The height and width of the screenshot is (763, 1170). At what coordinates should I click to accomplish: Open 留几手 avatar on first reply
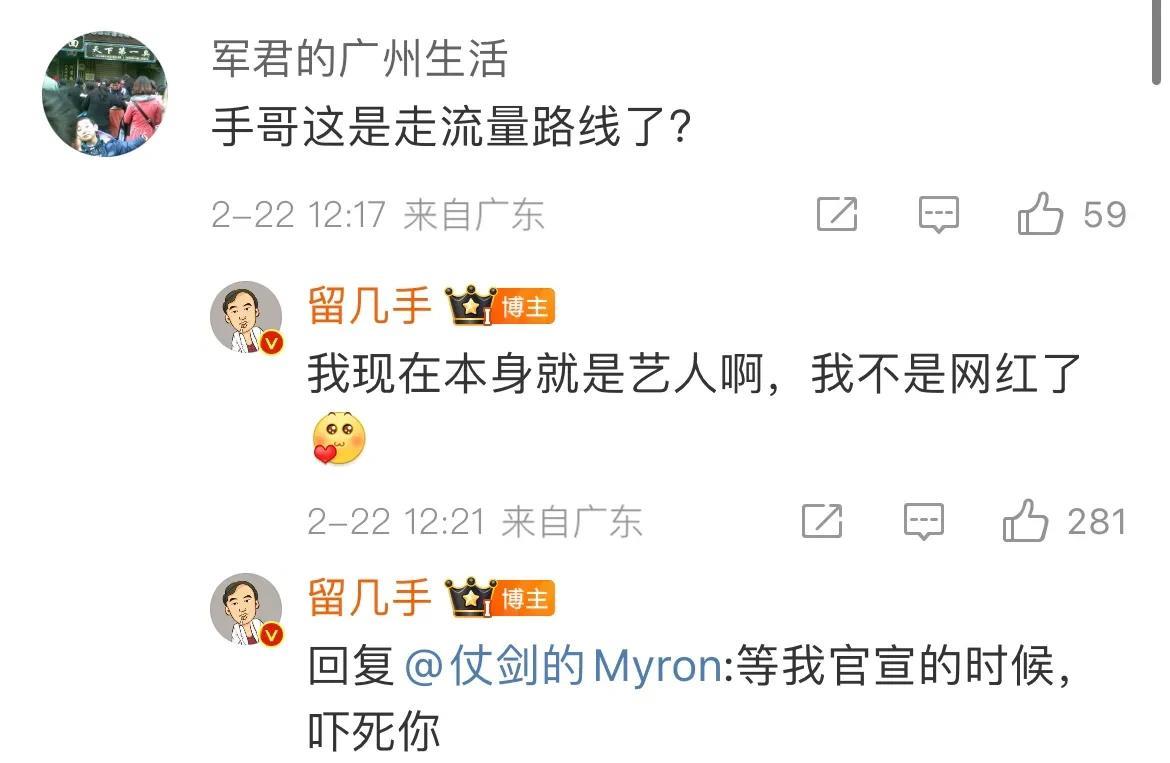coord(246,317)
